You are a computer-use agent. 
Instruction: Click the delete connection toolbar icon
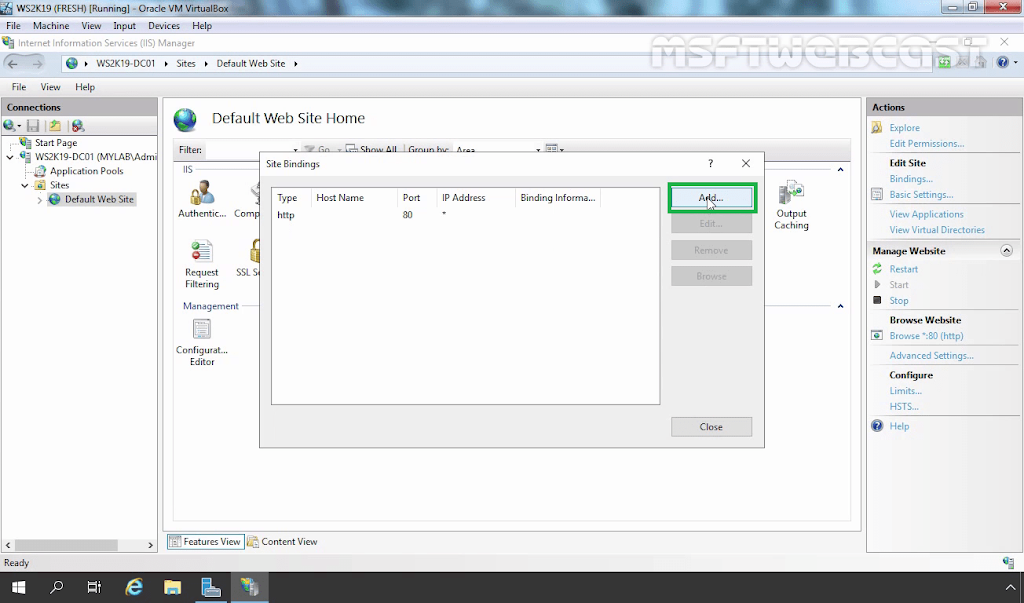78,125
